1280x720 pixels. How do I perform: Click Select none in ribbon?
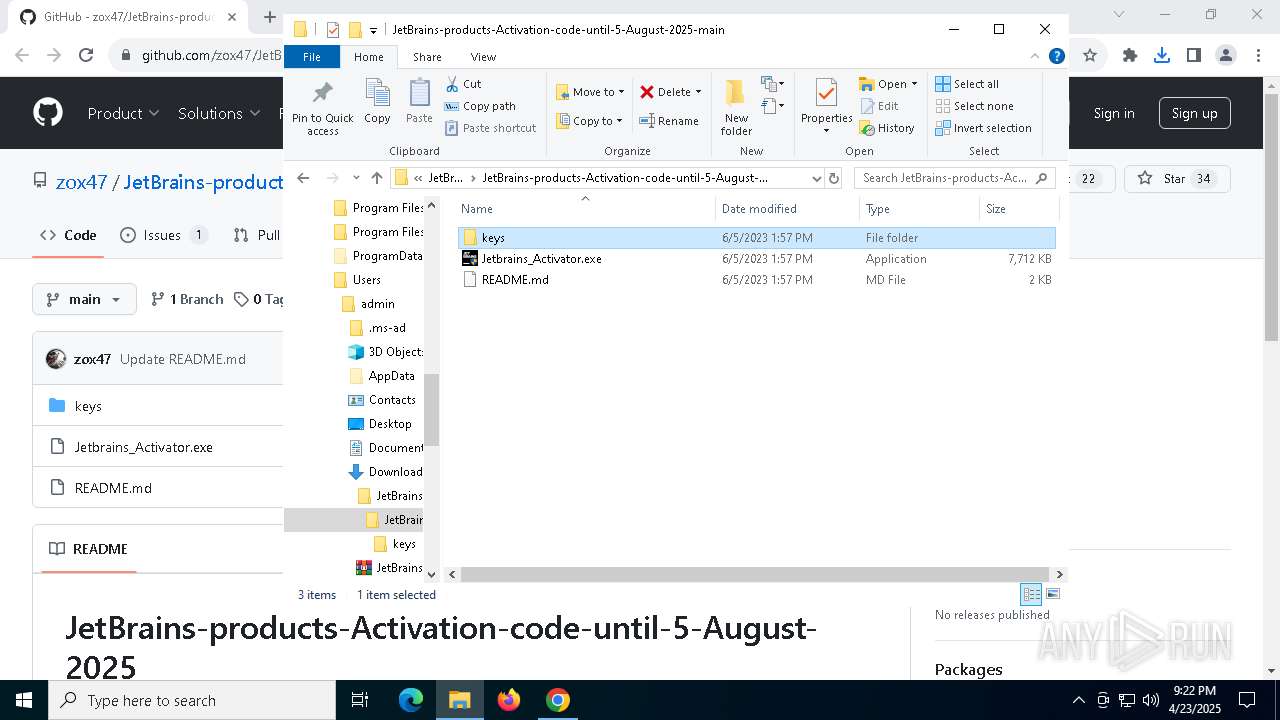click(975, 106)
